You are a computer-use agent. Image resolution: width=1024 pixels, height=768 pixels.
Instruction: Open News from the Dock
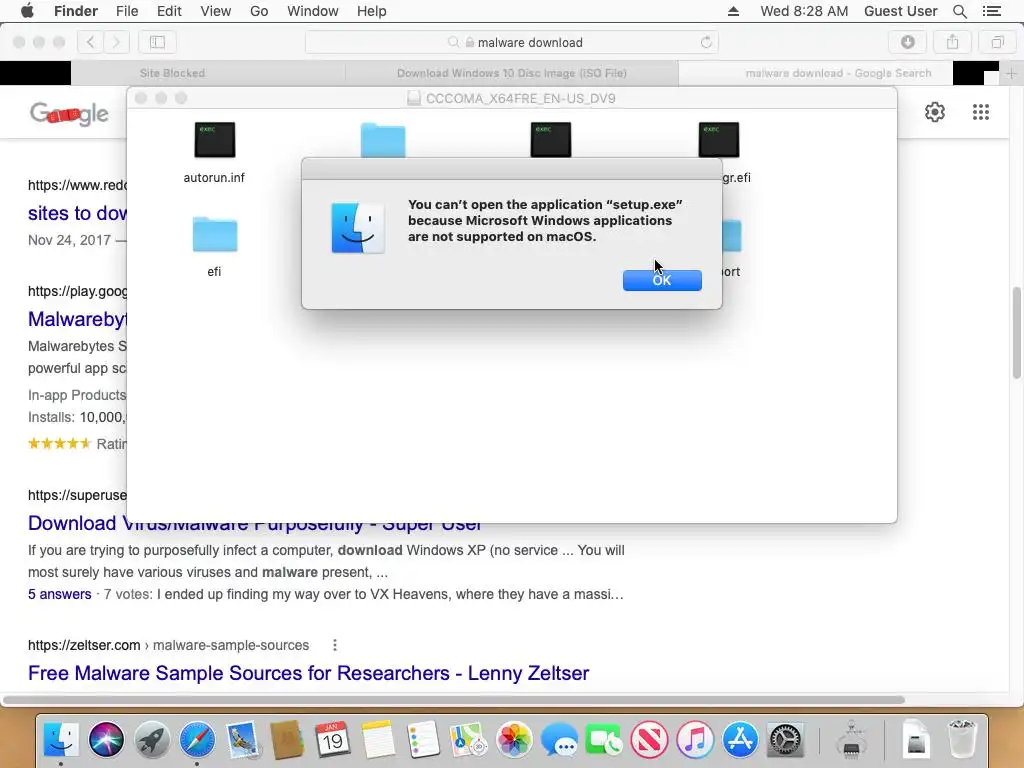(649, 740)
